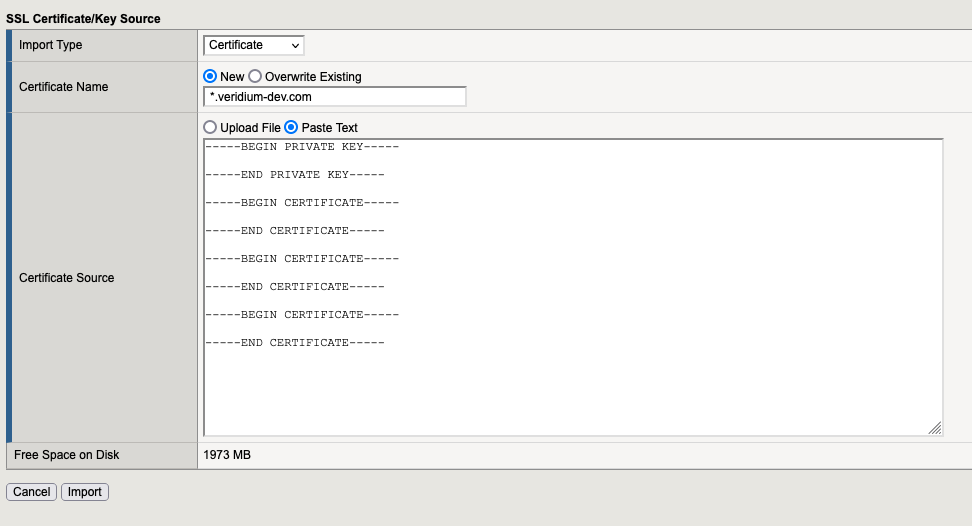The width and height of the screenshot is (972, 526).
Task: Select the Upload File radio button
Action: (x=210, y=128)
